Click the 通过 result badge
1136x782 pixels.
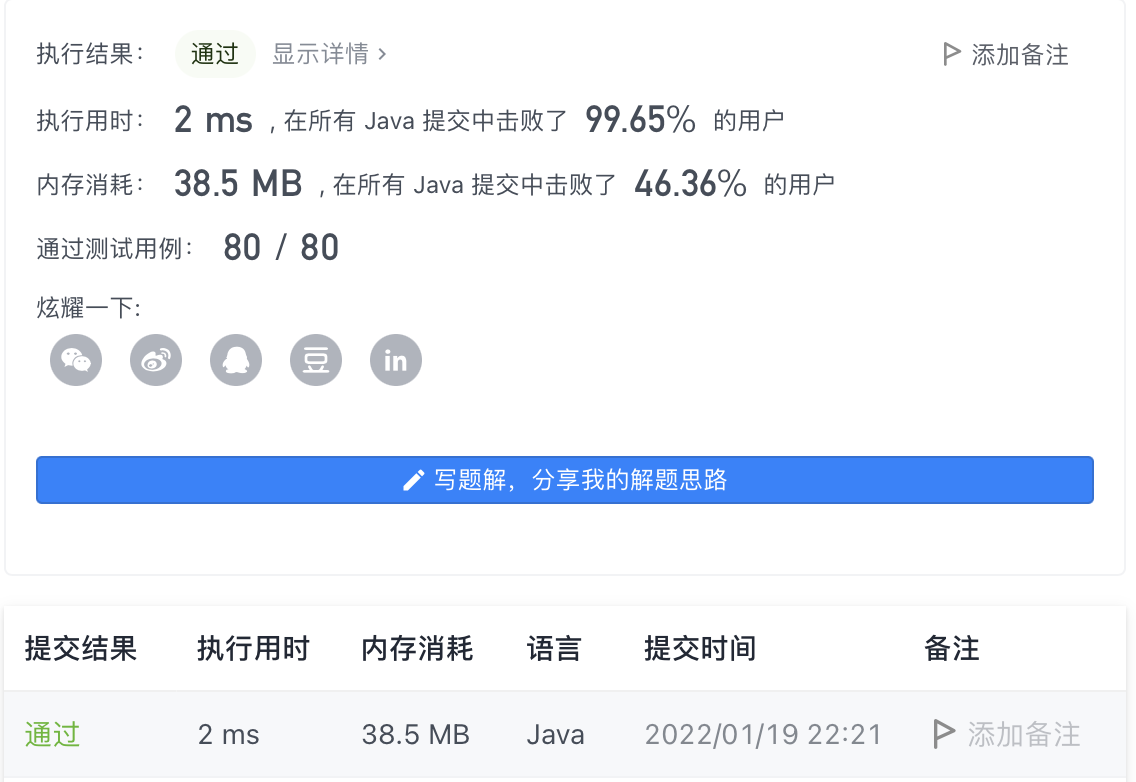click(x=214, y=55)
